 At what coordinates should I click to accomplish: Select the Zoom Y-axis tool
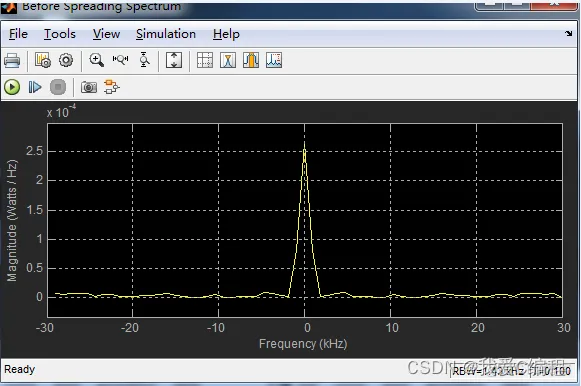pos(144,60)
